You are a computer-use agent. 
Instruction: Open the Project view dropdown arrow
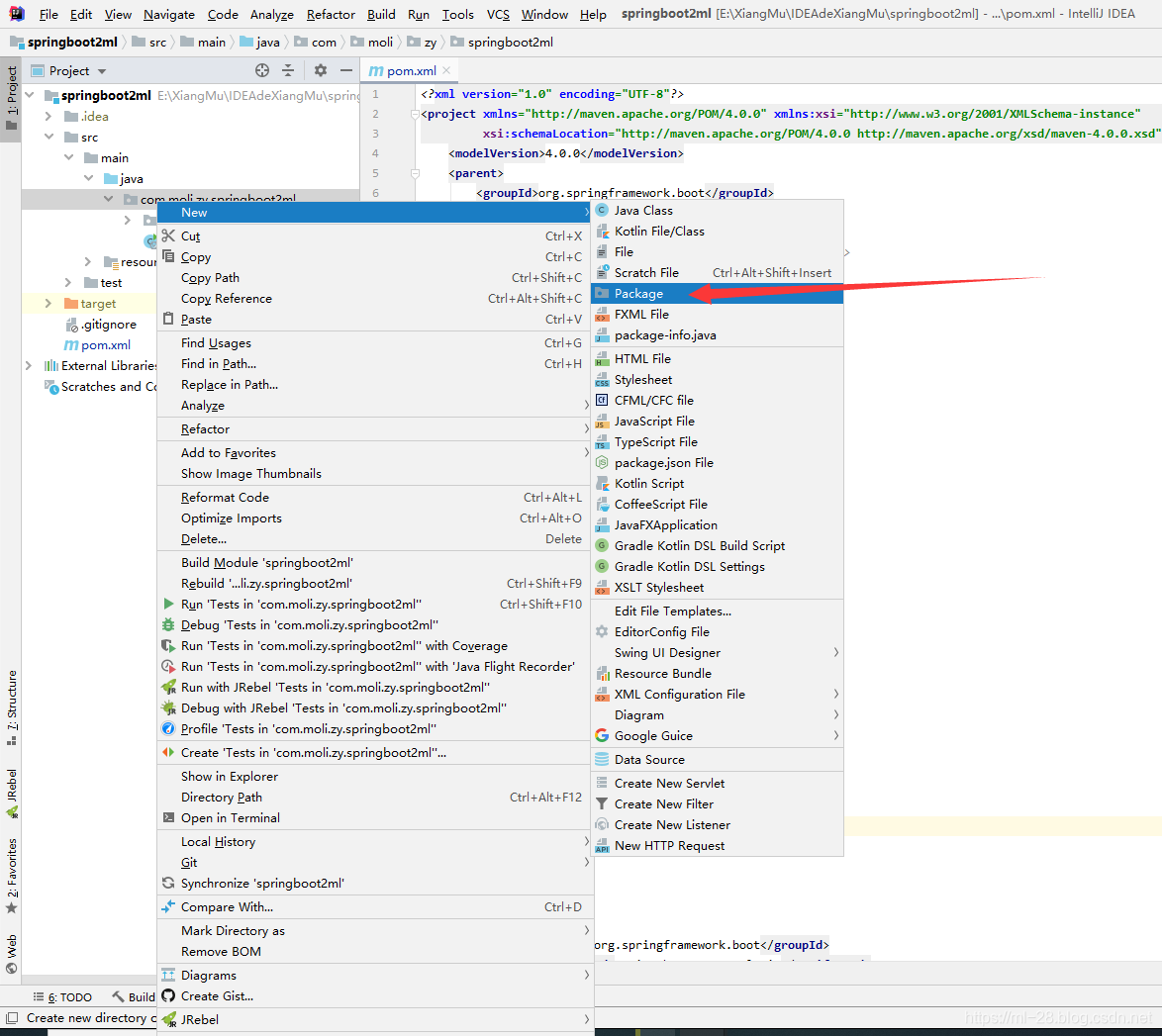click(x=102, y=71)
